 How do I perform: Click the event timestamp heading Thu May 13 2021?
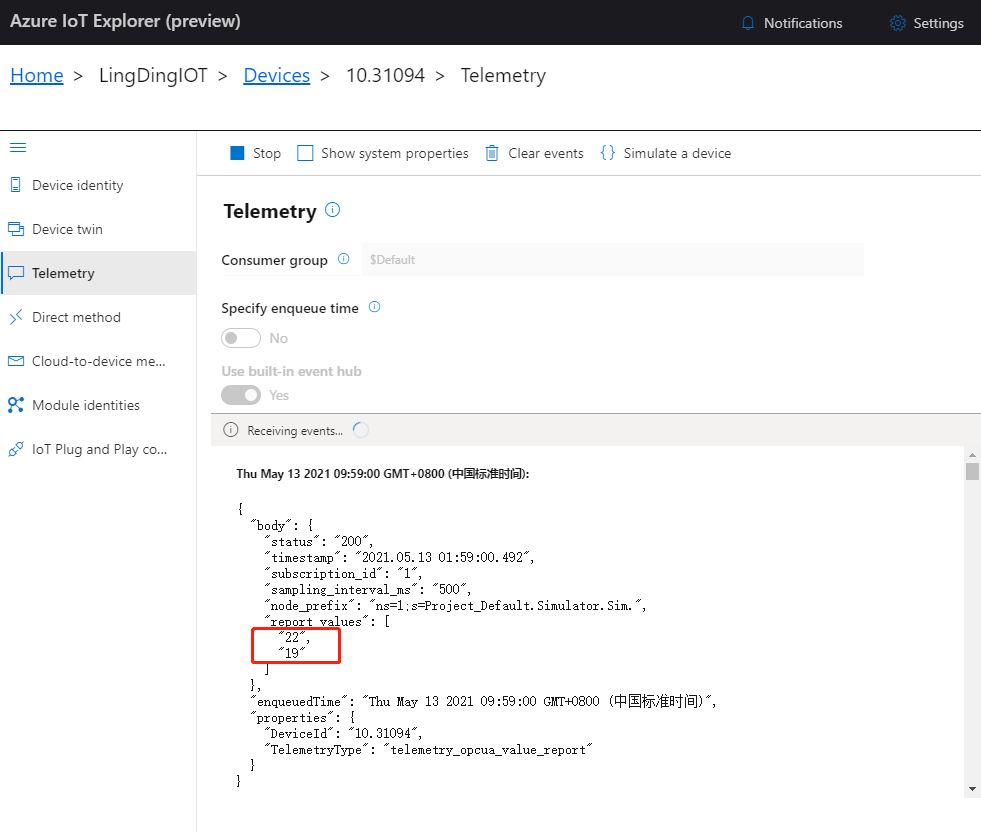pos(383,474)
